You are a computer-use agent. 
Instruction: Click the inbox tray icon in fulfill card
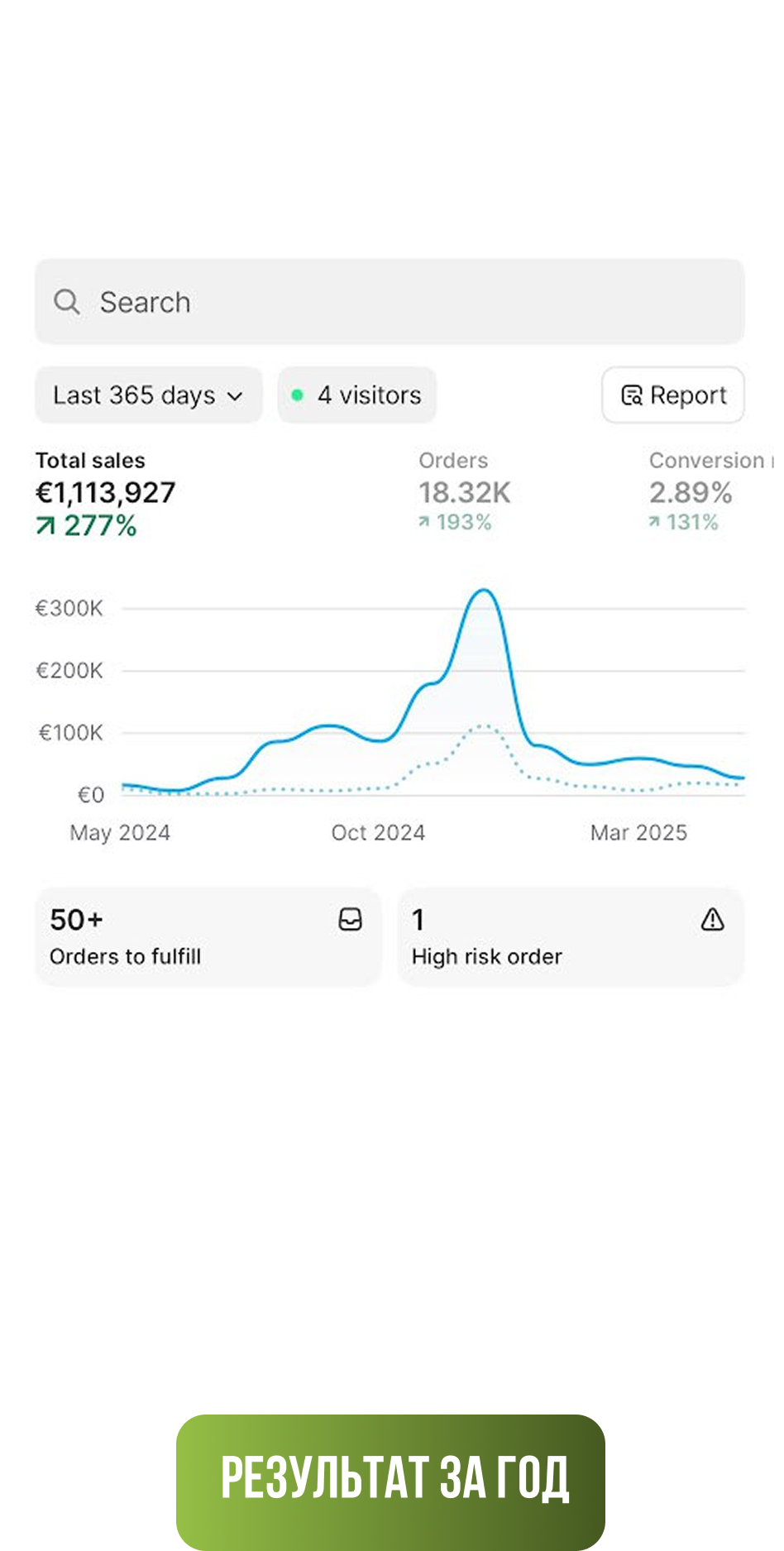[351, 920]
